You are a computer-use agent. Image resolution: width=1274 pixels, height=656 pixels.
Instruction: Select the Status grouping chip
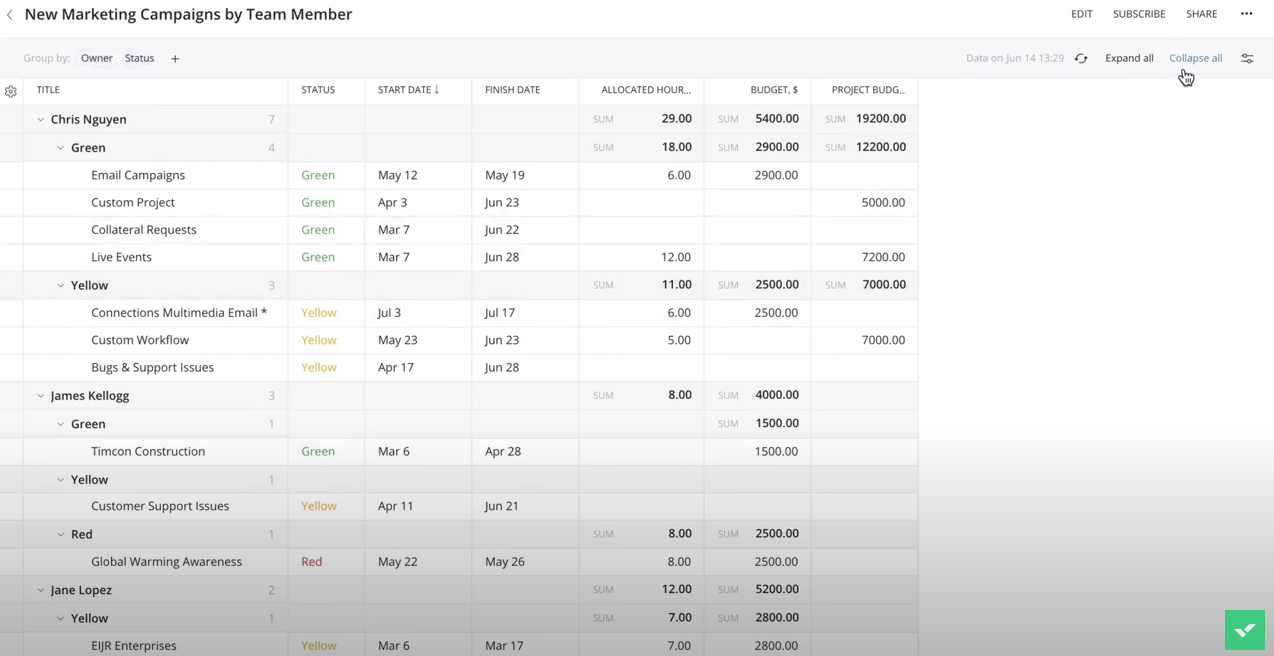pyautogui.click(x=139, y=58)
